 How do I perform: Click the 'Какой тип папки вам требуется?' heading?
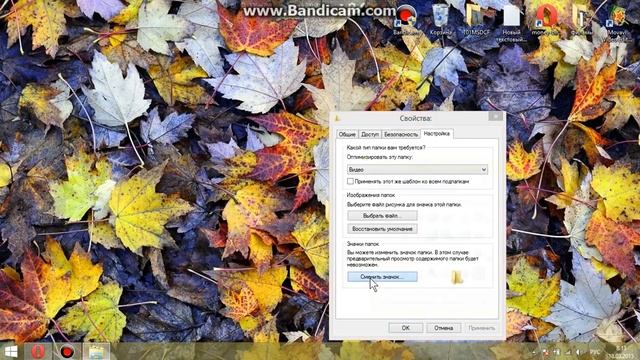(x=386, y=148)
